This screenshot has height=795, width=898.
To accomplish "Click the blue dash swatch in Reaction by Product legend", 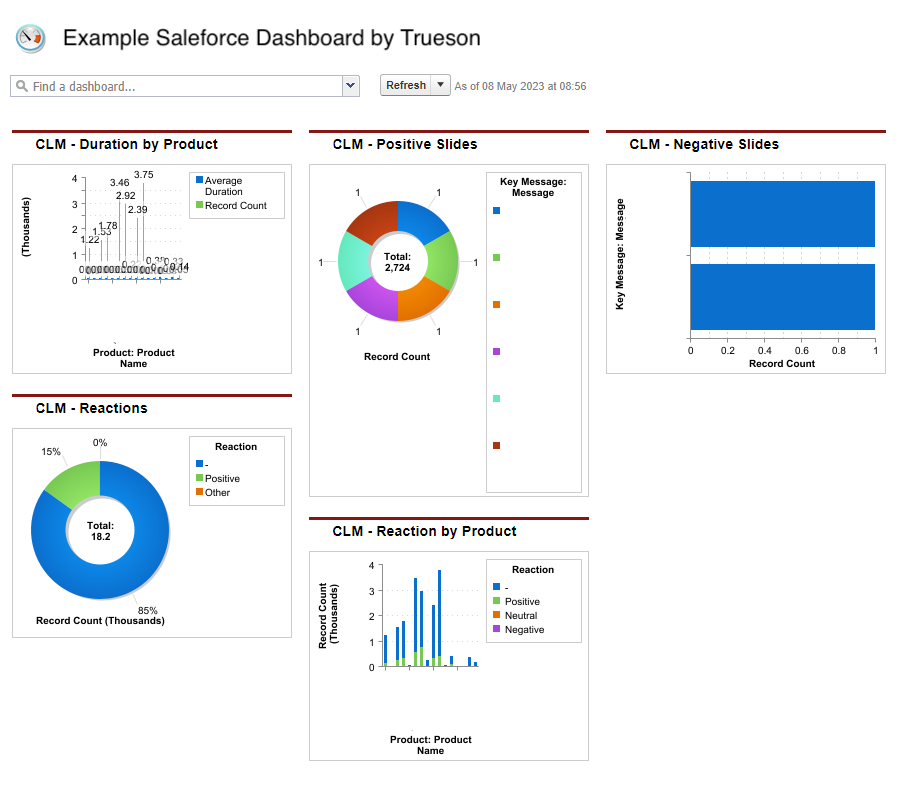I will 497,587.
